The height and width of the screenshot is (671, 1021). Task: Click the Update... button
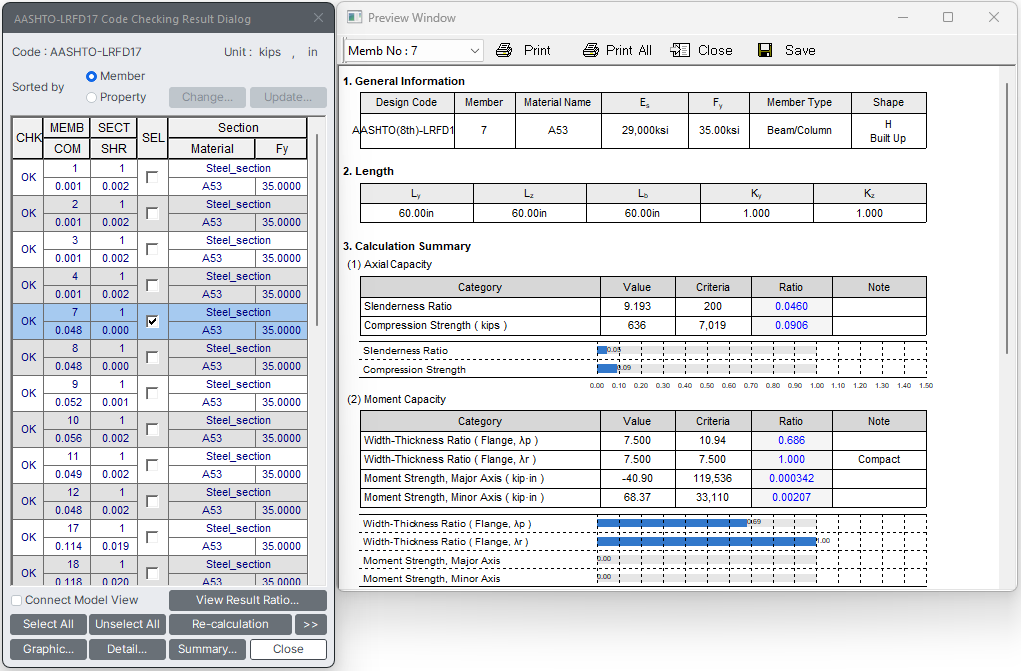[288, 97]
